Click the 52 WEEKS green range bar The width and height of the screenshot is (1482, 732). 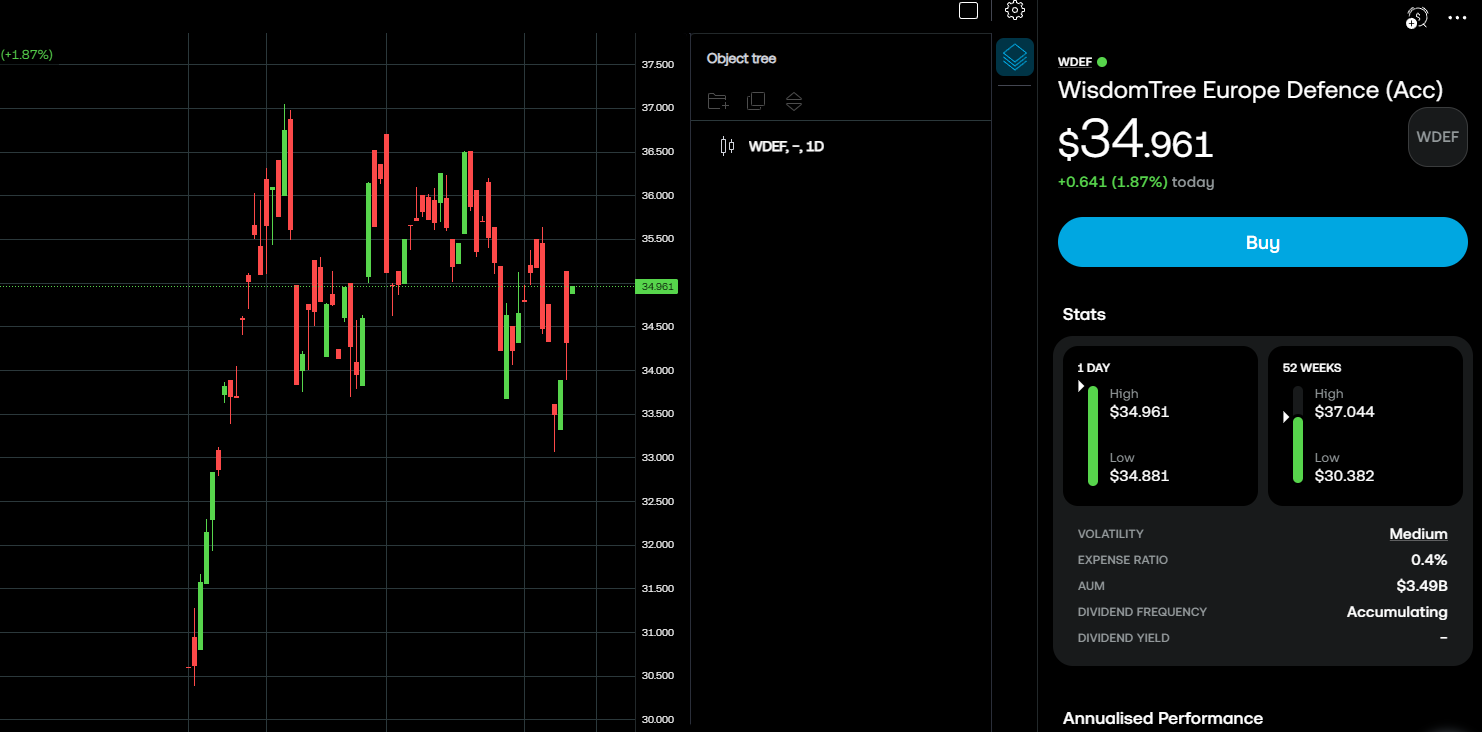coord(1298,450)
